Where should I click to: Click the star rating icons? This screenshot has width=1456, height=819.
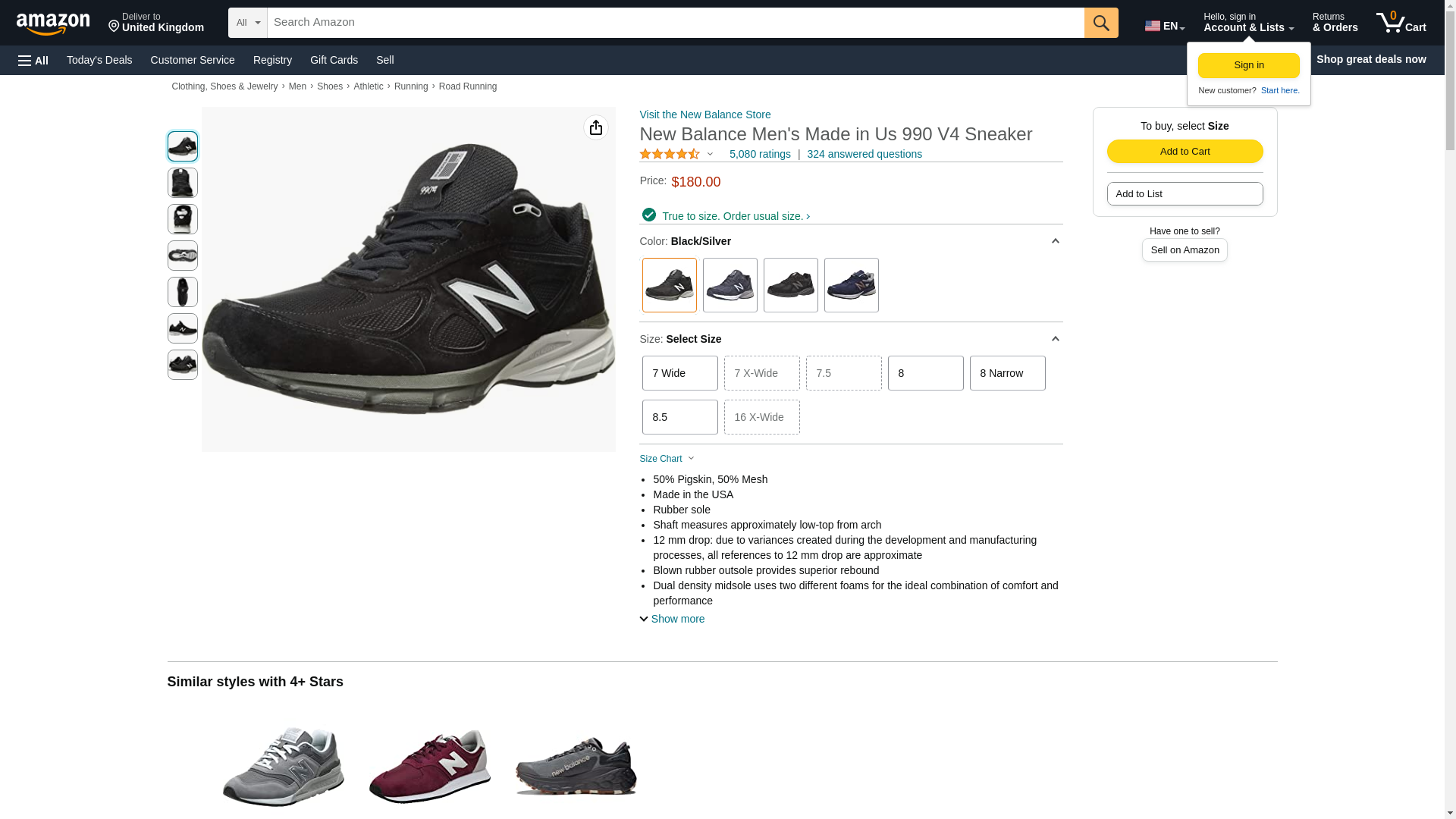670,154
